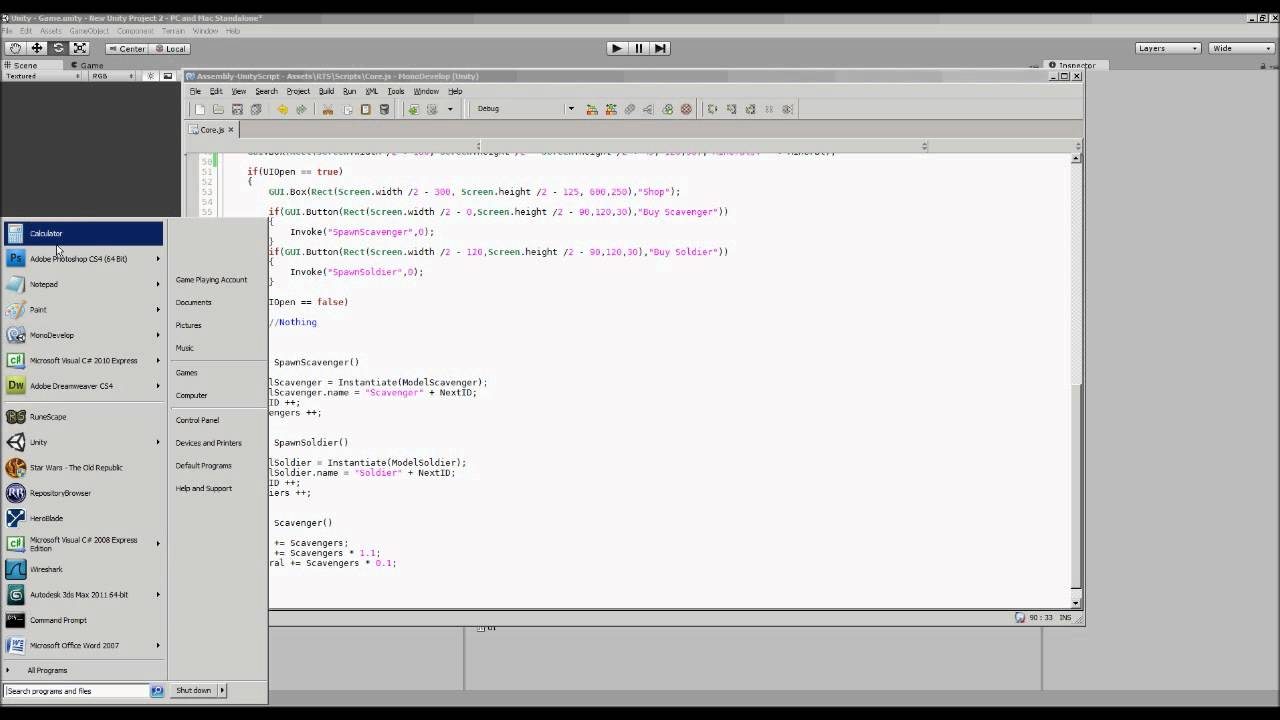Toggle scene lighting sun icon
This screenshot has height=720, width=1280.
click(x=151, y=76)
